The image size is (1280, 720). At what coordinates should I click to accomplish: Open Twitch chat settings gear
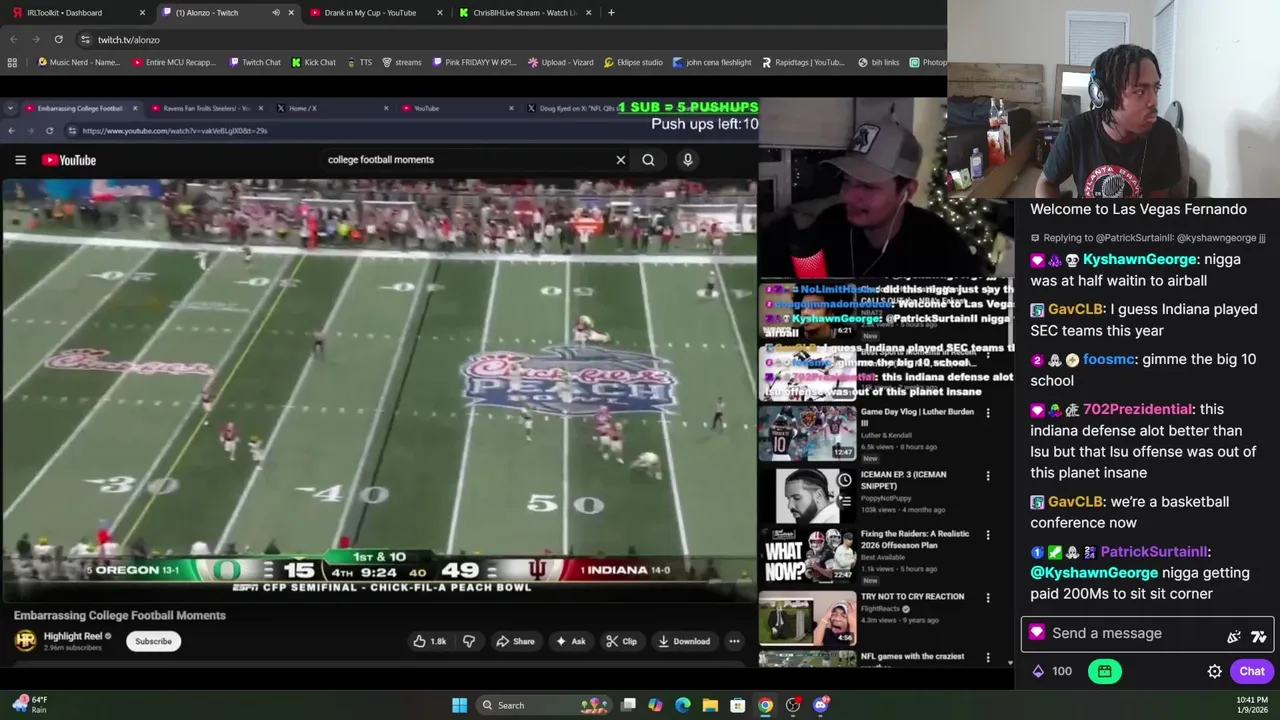pos(1214,671)
